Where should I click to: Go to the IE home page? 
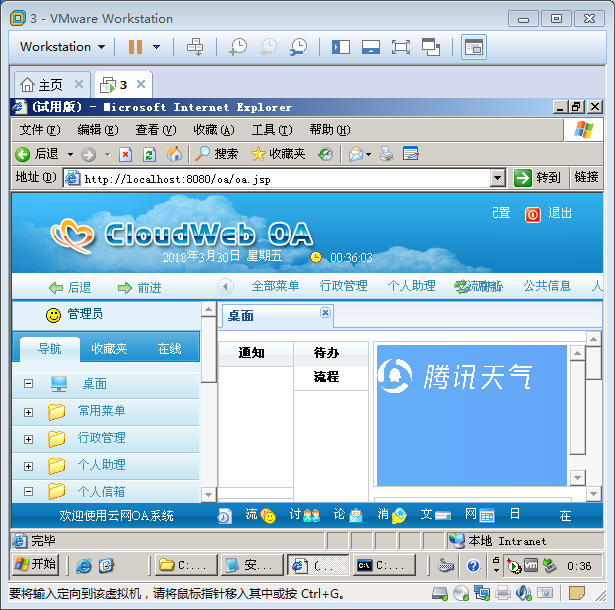[x=174, y=154]
